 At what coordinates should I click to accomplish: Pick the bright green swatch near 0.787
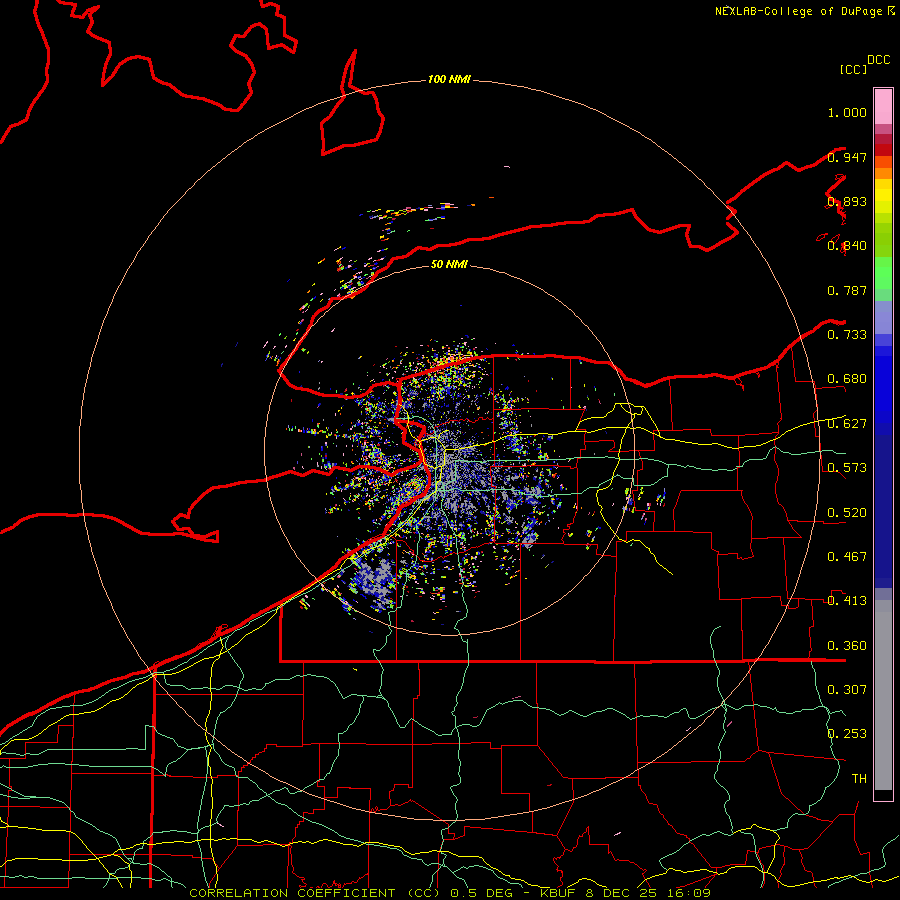point(883,273)
